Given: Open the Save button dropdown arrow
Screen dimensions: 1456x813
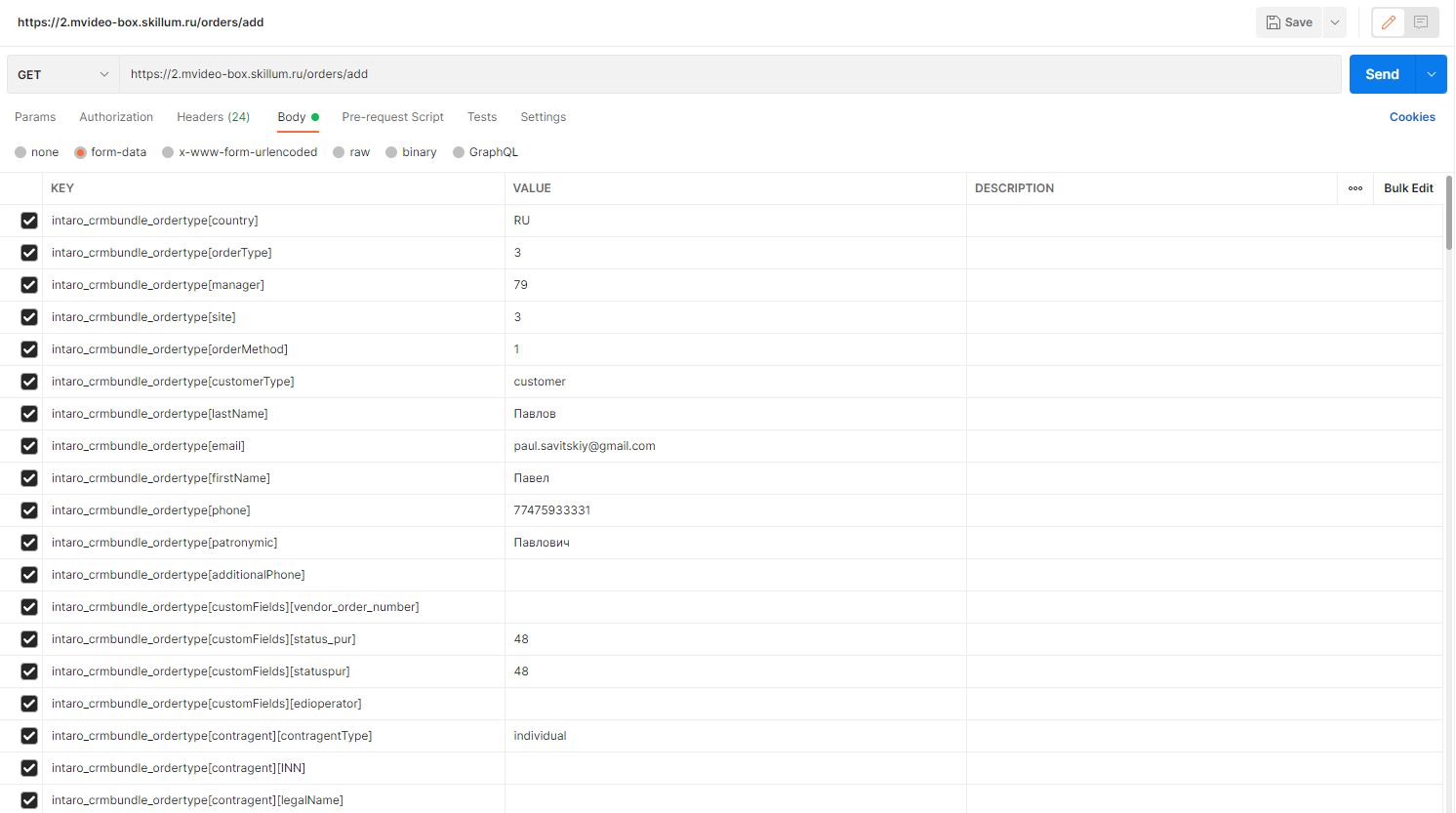Looking at the screenshot, I should click(x=1335, y=21).
